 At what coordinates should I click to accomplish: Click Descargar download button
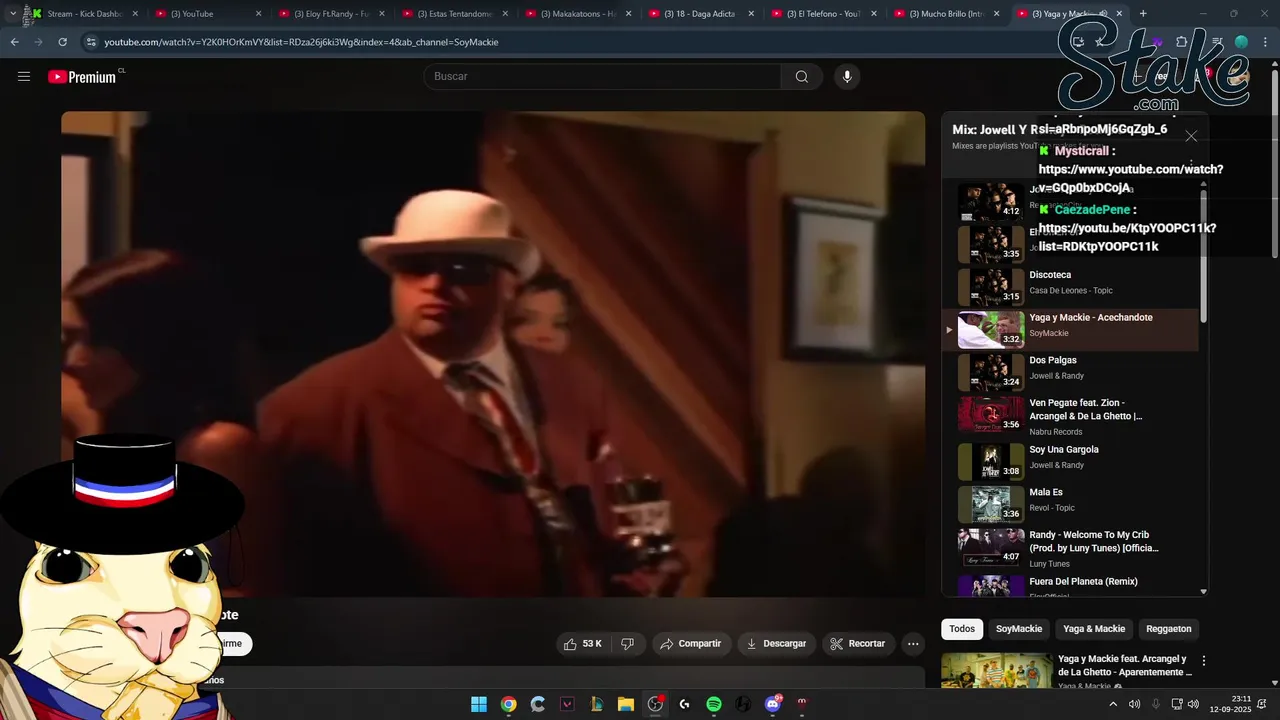776,644
